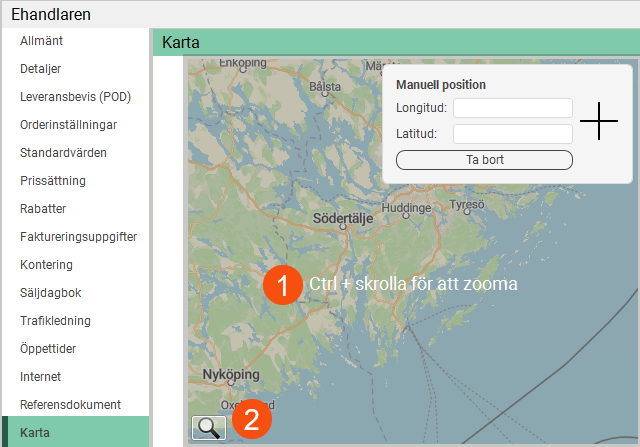The height and width of the screenshot is (447, 640).
Task: Select Prissättning in the sidebar
Action: (53, 181)
